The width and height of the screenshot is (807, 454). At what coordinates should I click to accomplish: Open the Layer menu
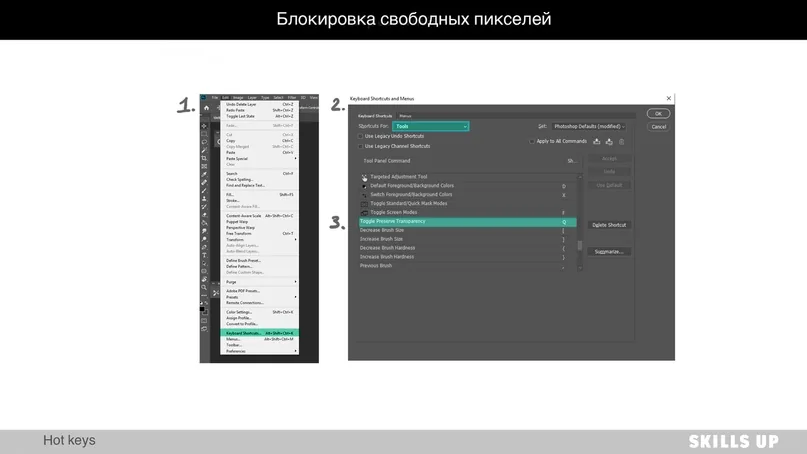[252, 97]
